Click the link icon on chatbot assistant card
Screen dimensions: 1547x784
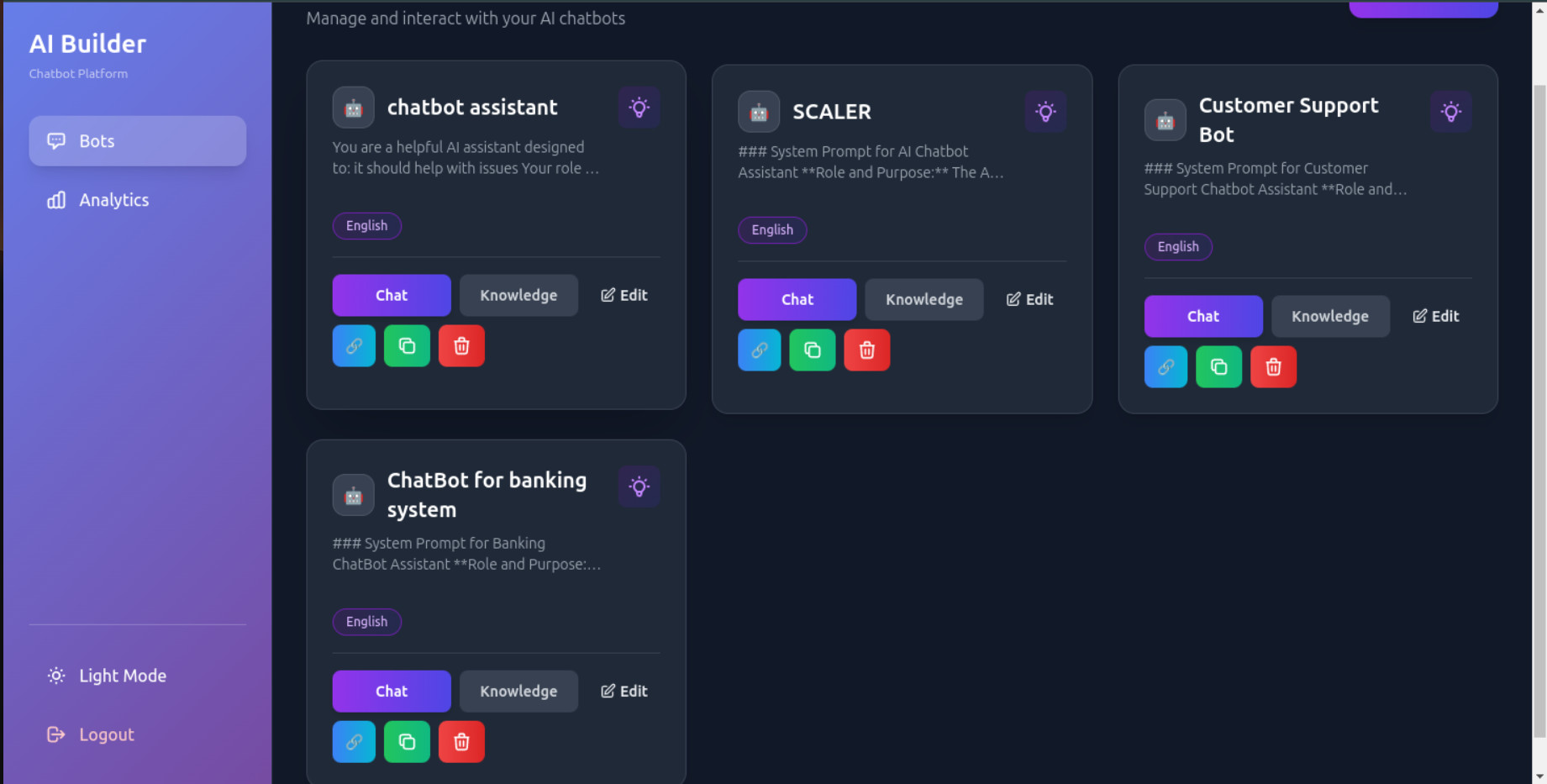(354, 346)
